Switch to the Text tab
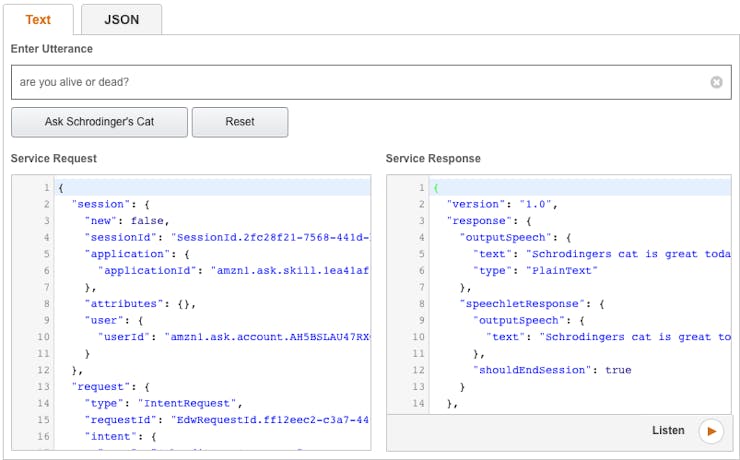740x460 pixels. pyautogui.click(x=38, y=20)
